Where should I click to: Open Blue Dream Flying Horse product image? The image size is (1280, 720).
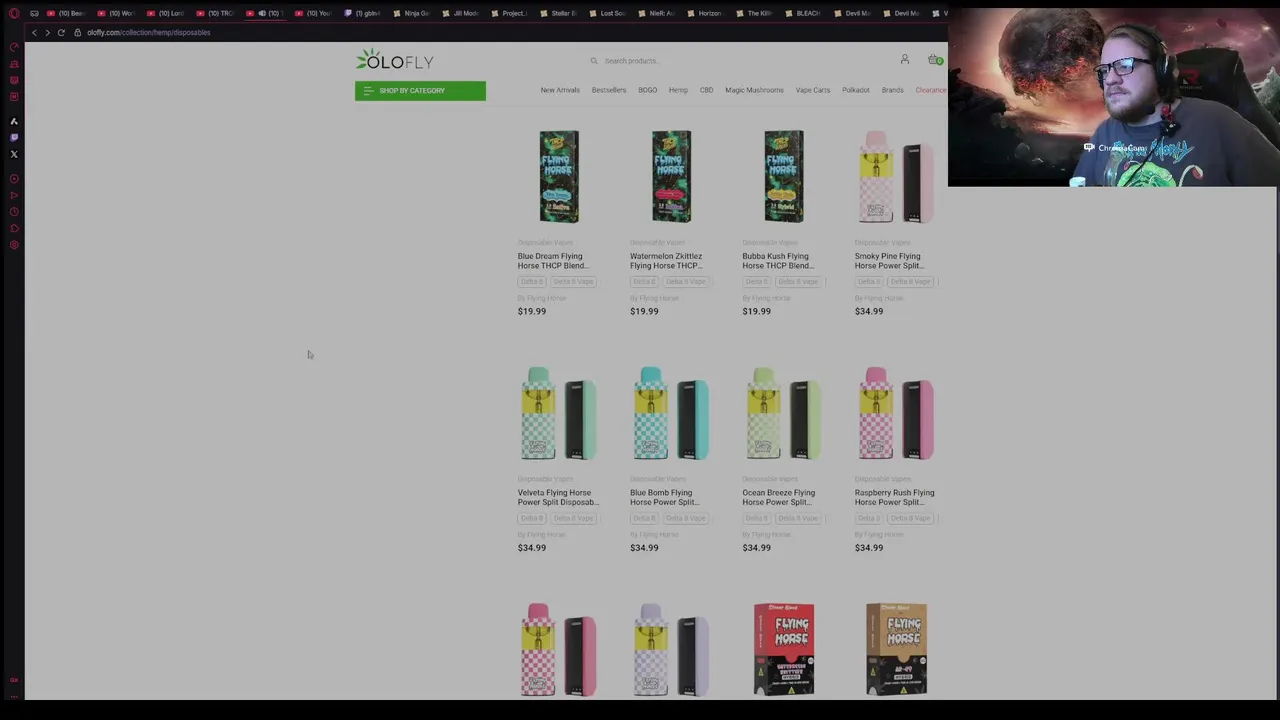(x=559, y=177)
